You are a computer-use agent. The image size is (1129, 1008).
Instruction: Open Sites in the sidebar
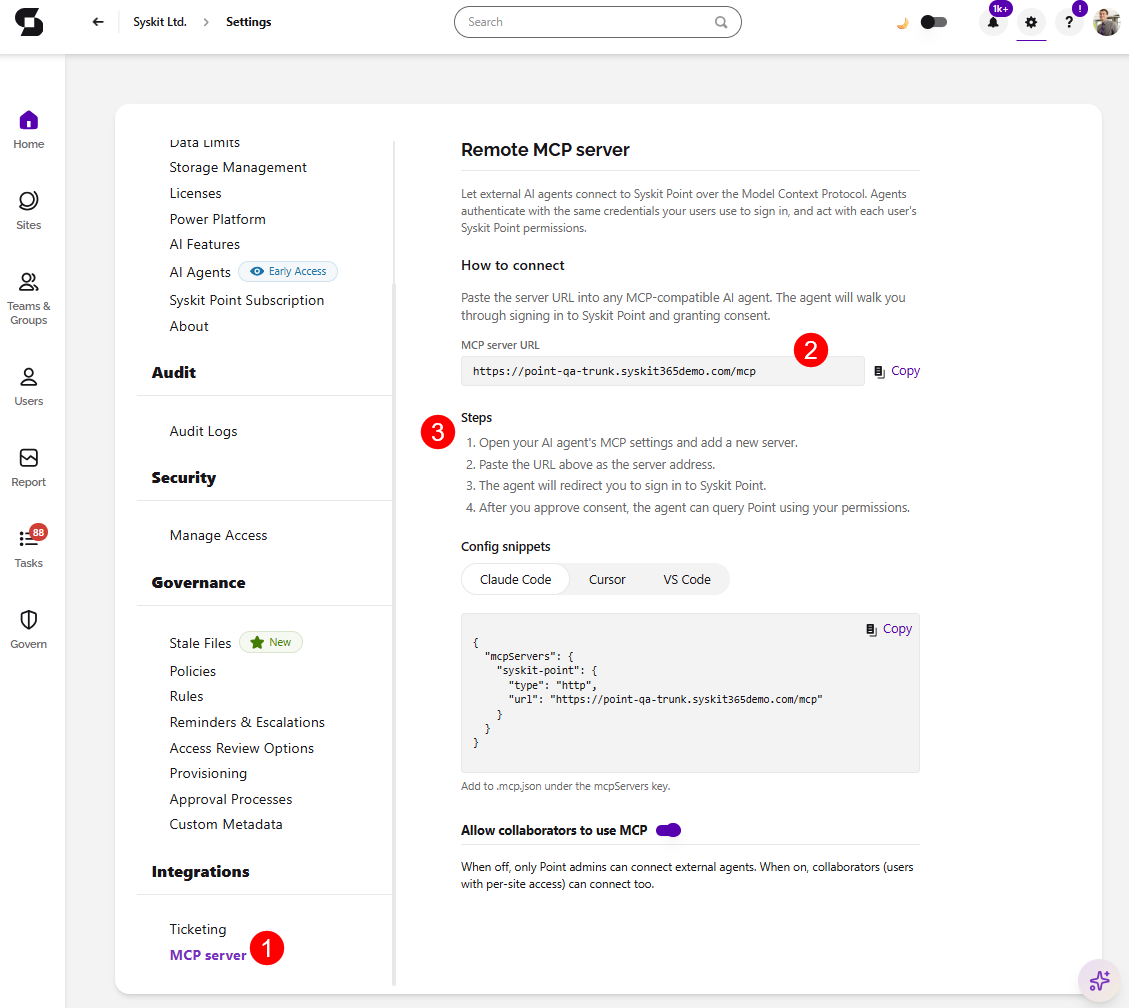pyautogui.click(x=29, y=210)
